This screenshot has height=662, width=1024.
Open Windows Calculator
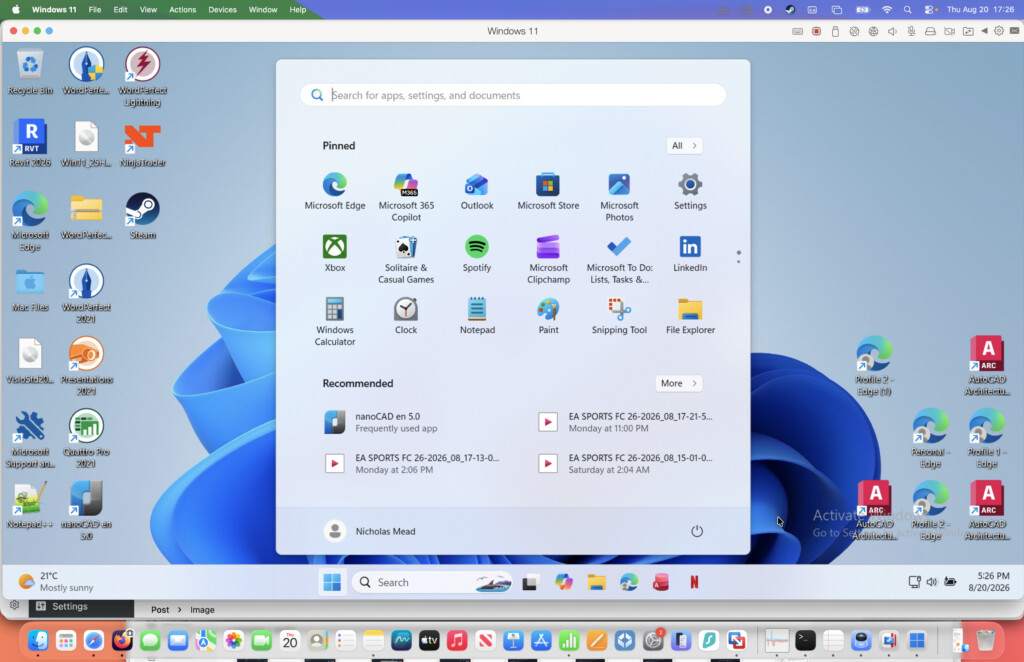pos(335,321)
